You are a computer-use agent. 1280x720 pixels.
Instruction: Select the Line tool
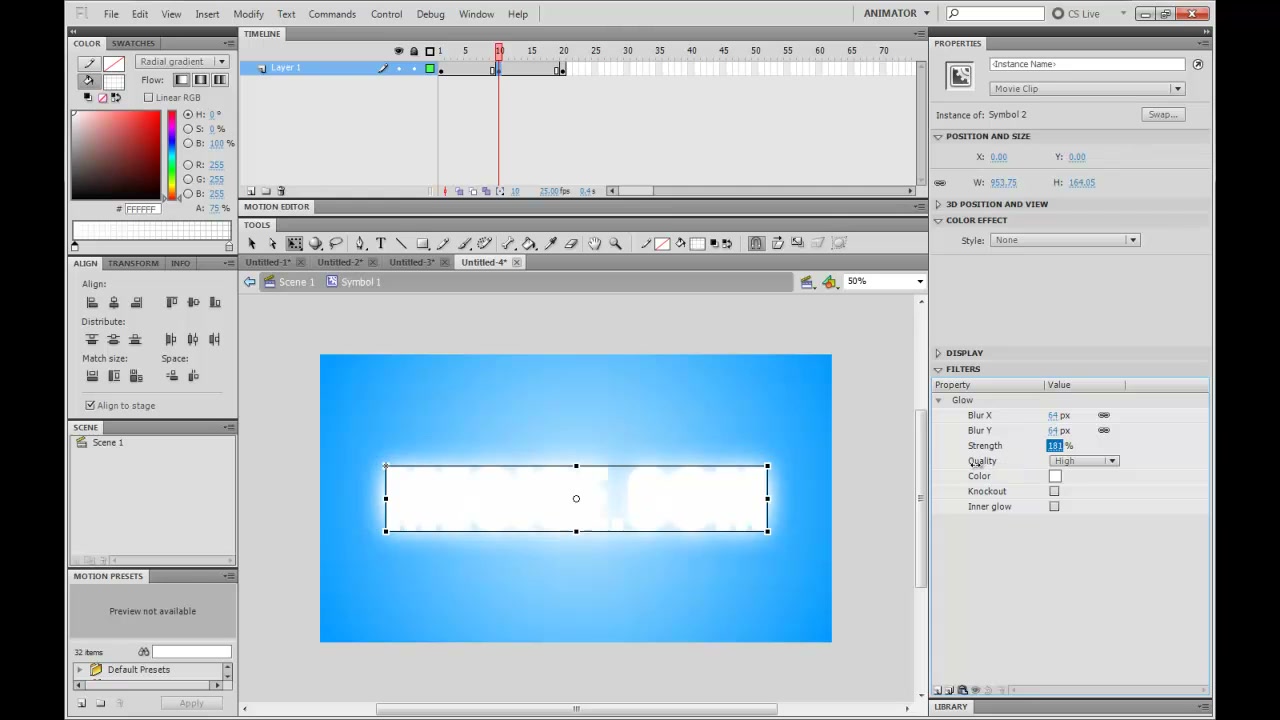(x=401, y=243)
